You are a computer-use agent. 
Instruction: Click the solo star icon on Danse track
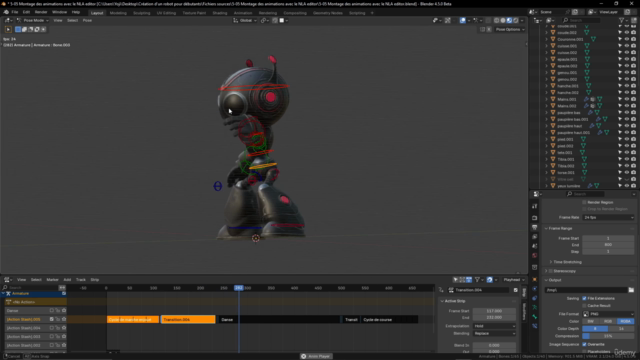[x=64, y=311]
